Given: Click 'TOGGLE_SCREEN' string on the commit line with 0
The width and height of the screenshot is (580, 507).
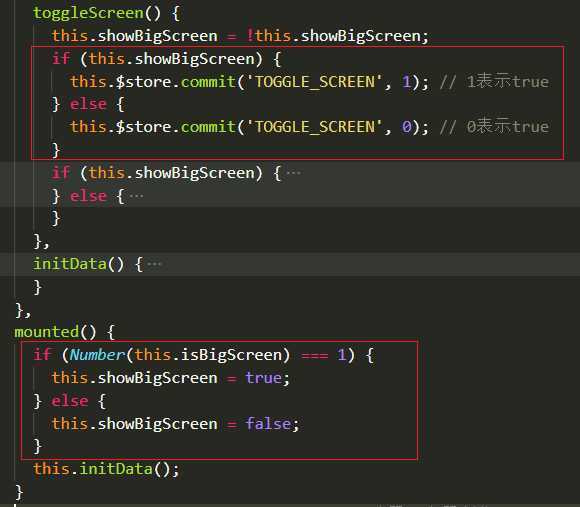Looking at the screenshot, I should (x=315, y=127).
